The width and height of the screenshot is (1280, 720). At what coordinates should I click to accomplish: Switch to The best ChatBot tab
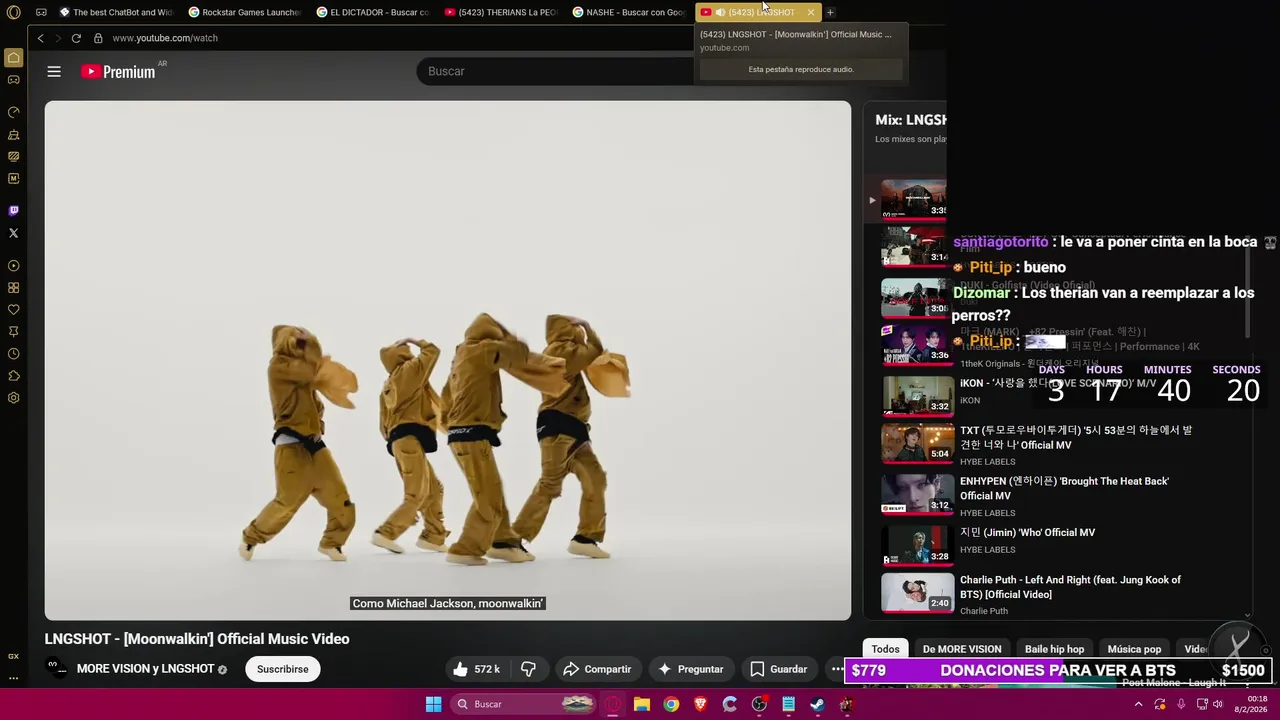(115, 12)
